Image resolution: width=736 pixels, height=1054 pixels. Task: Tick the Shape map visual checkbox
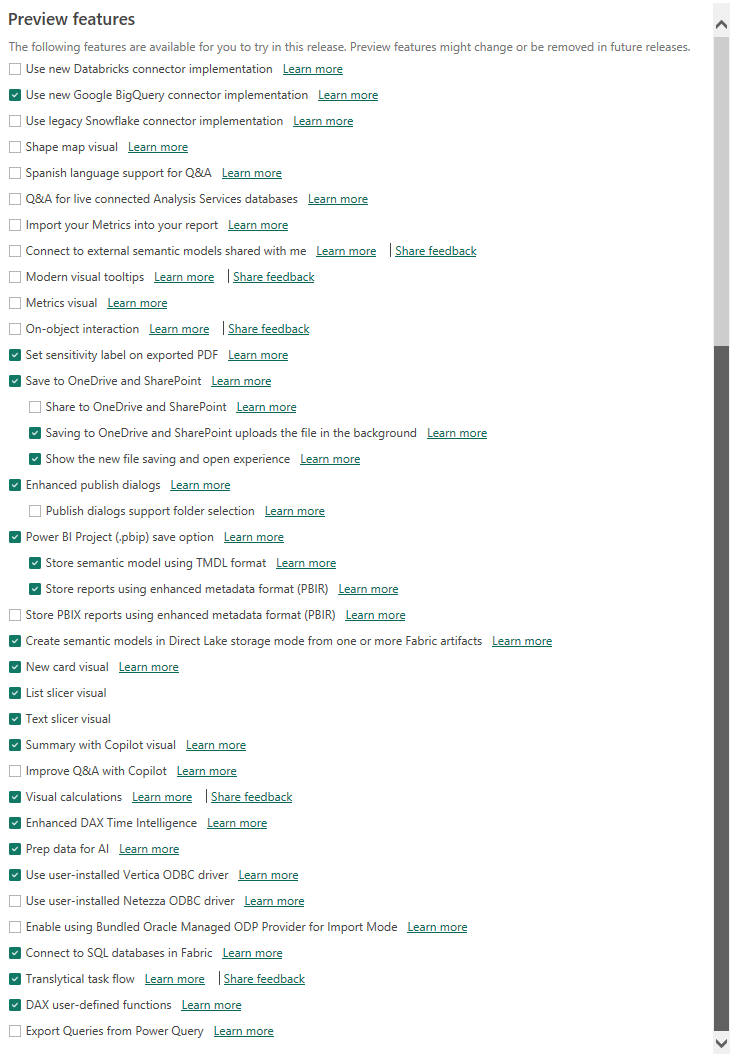pos(15,147)
